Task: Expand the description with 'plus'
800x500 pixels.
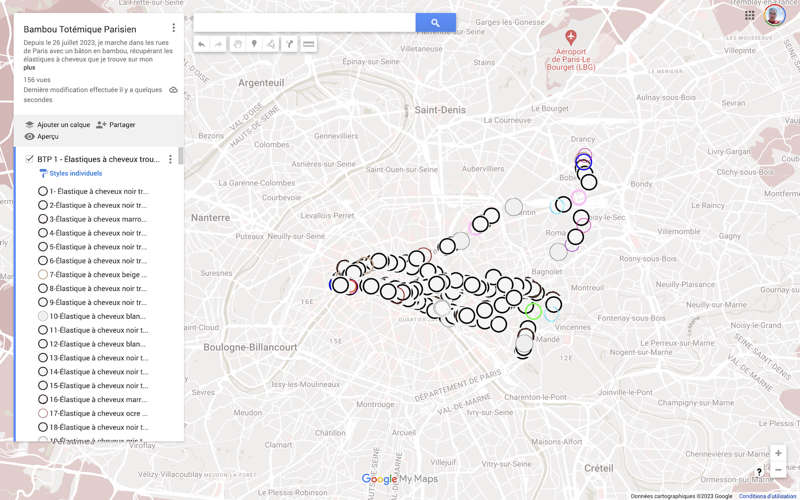Action: point(29,68)
